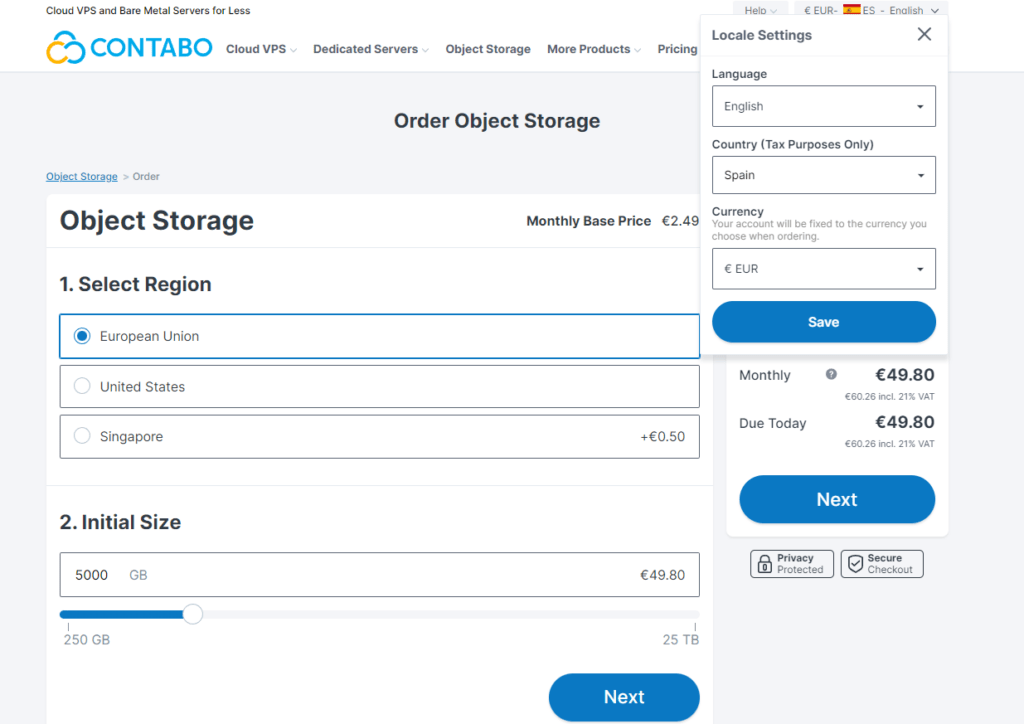1024x724 pixels.
Task: Go to Object Storage nav item
Action: [x=488, y=49]
